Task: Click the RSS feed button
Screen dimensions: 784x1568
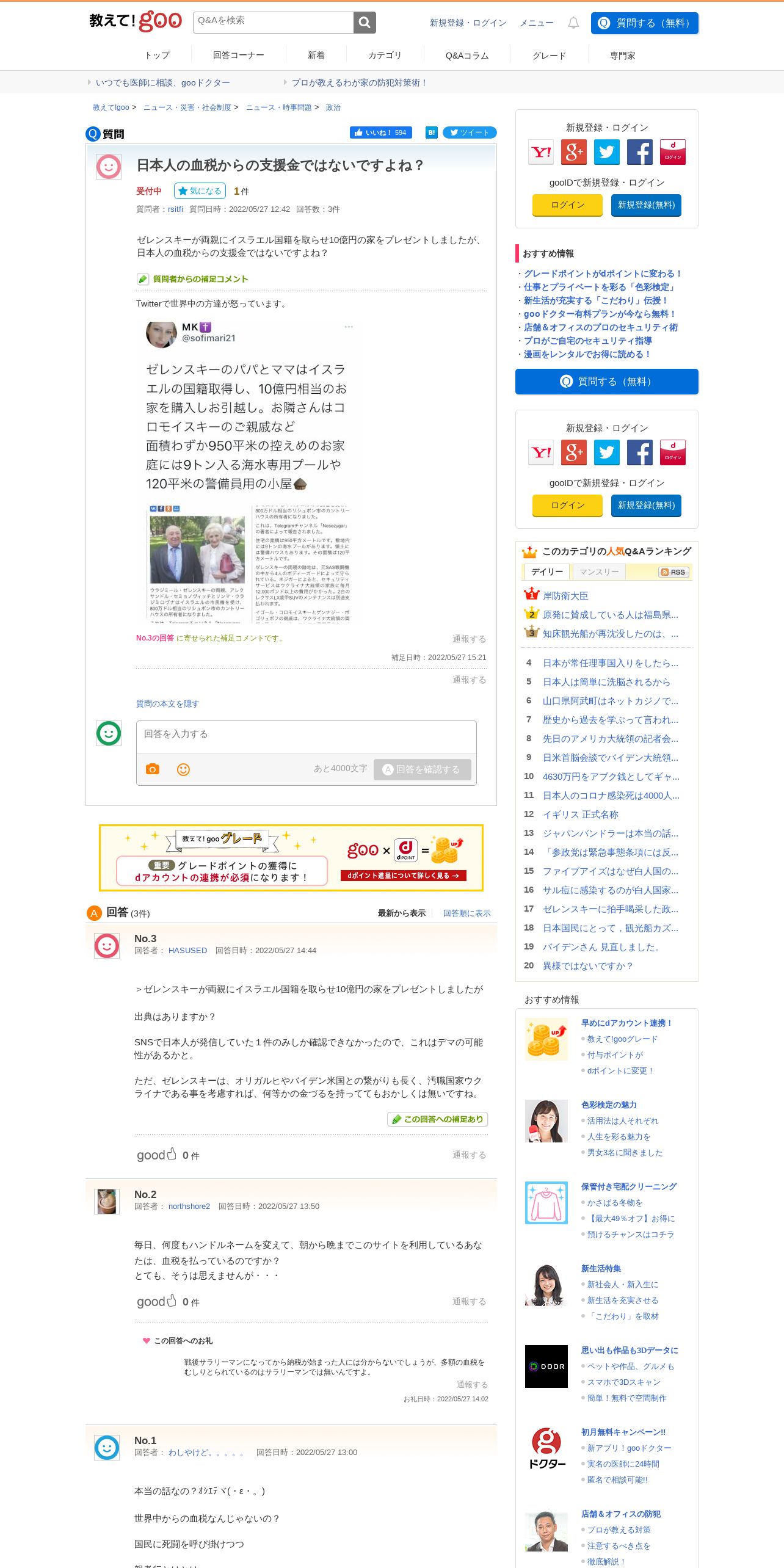Action: [673, 572]
